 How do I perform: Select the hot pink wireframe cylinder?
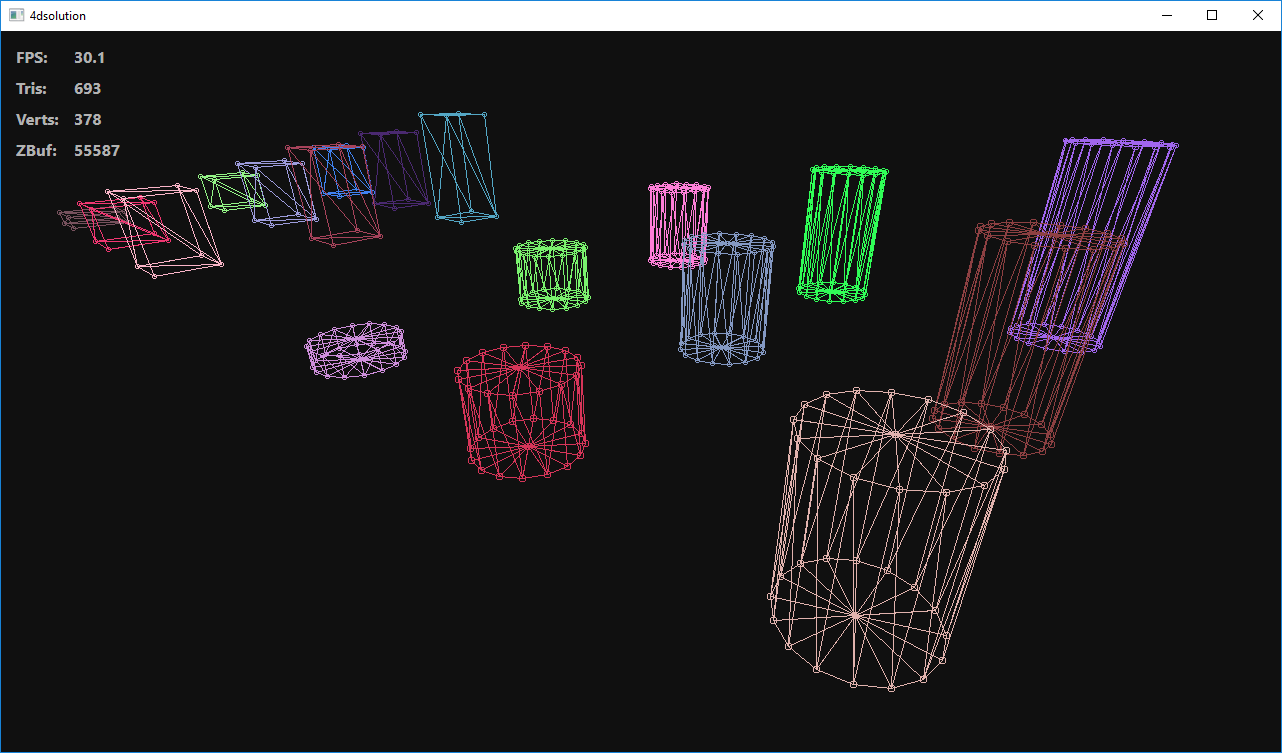[679, 225]
